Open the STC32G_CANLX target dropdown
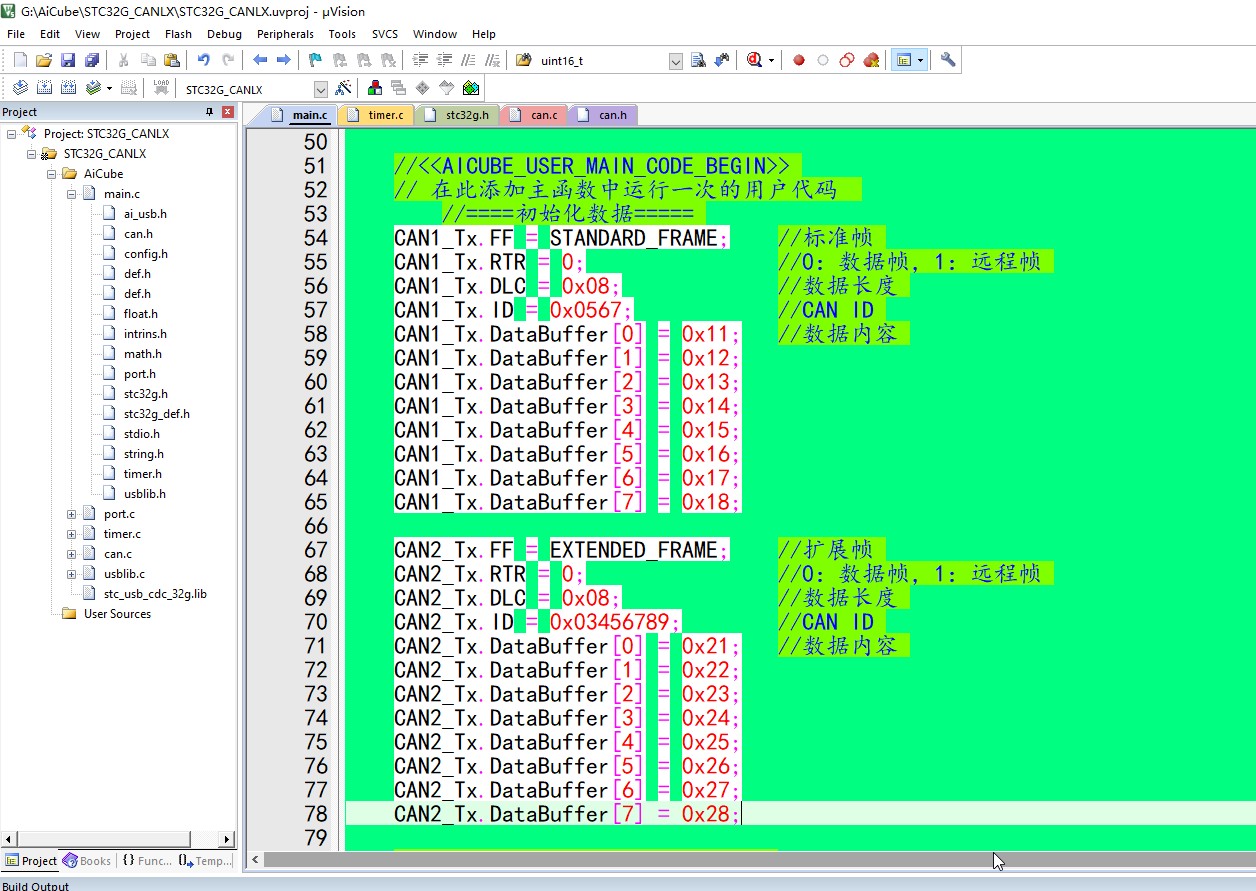Screen dimensions: 1256x891 320,89
